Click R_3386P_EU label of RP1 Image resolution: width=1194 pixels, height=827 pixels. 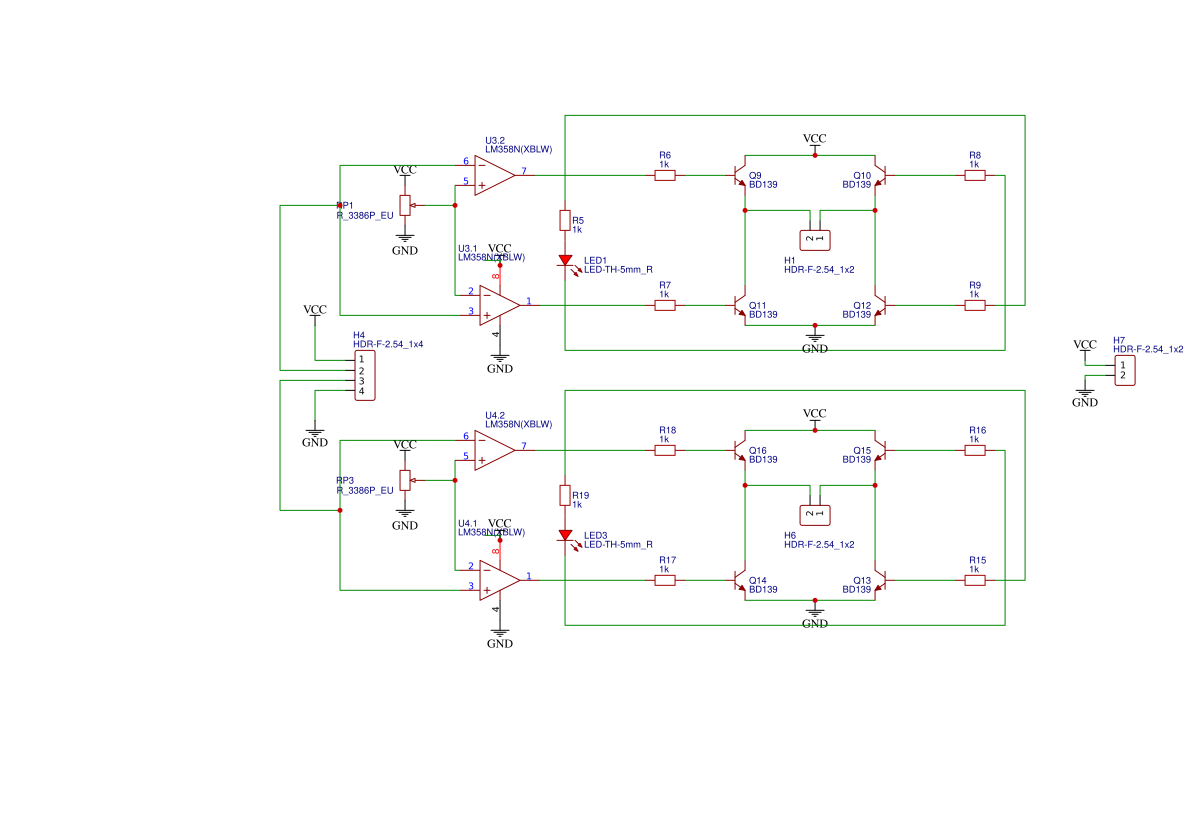point(366,216)
